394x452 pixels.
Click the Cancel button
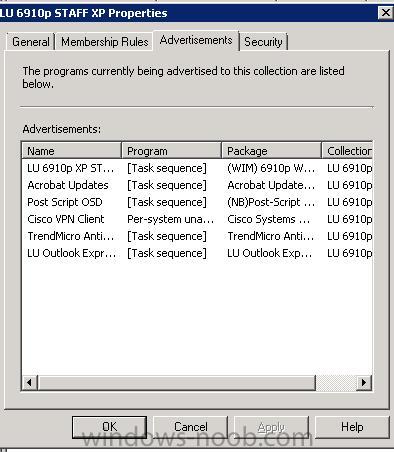pyautogui.click(x=191, y=427)
